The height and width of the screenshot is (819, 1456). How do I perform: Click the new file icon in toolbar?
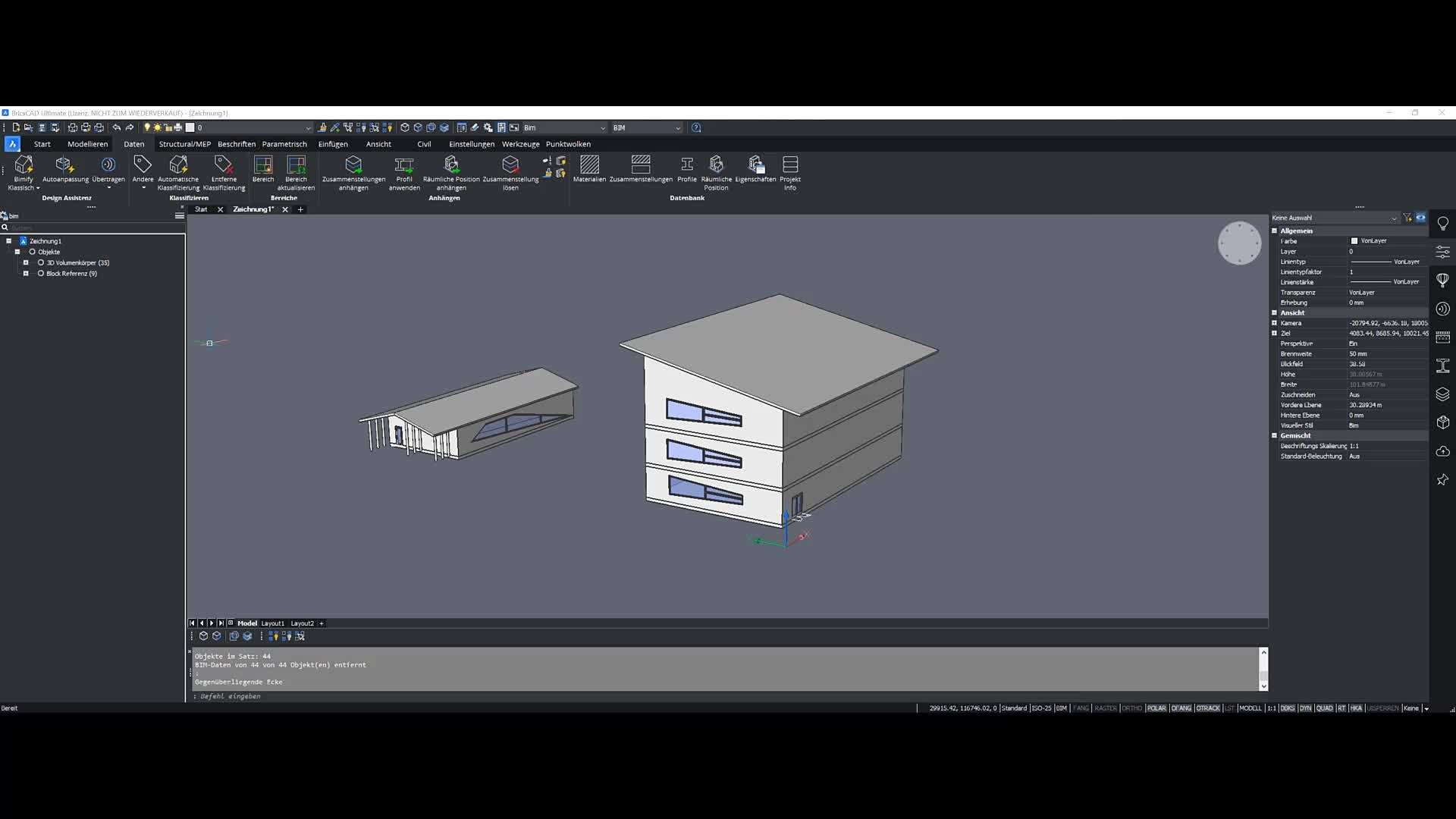16,127
